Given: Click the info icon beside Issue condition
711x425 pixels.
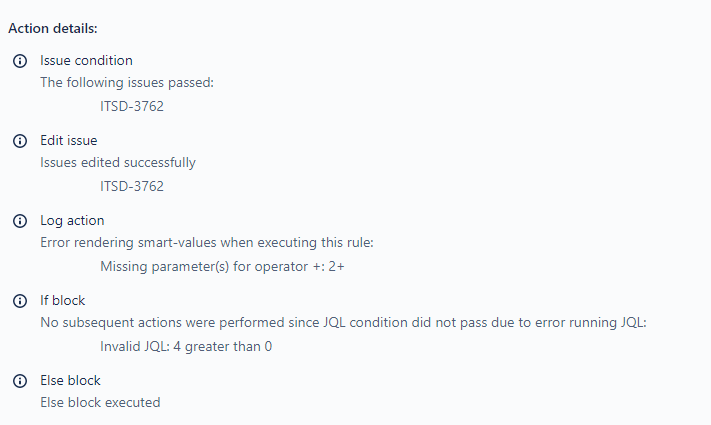Looking at the screenshot, I should [x=20, y=61].
